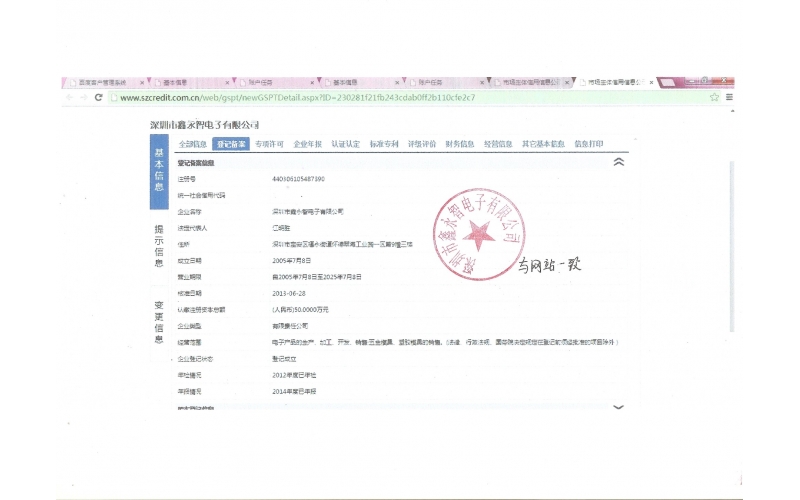Go forward with the browser forward arrow
800x500 pixels.
point(84,97)
